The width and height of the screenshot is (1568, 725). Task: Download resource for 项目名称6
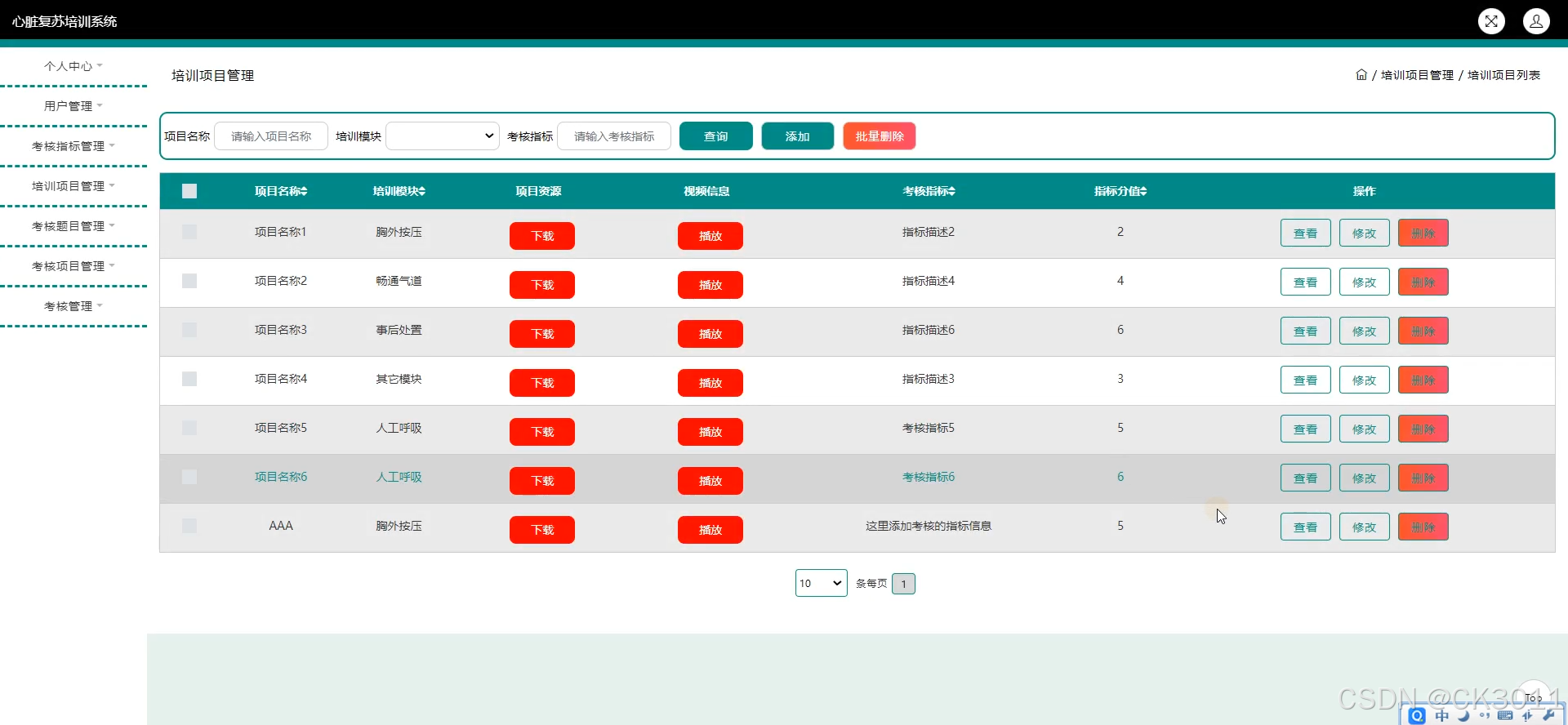[x=542, y=481]
